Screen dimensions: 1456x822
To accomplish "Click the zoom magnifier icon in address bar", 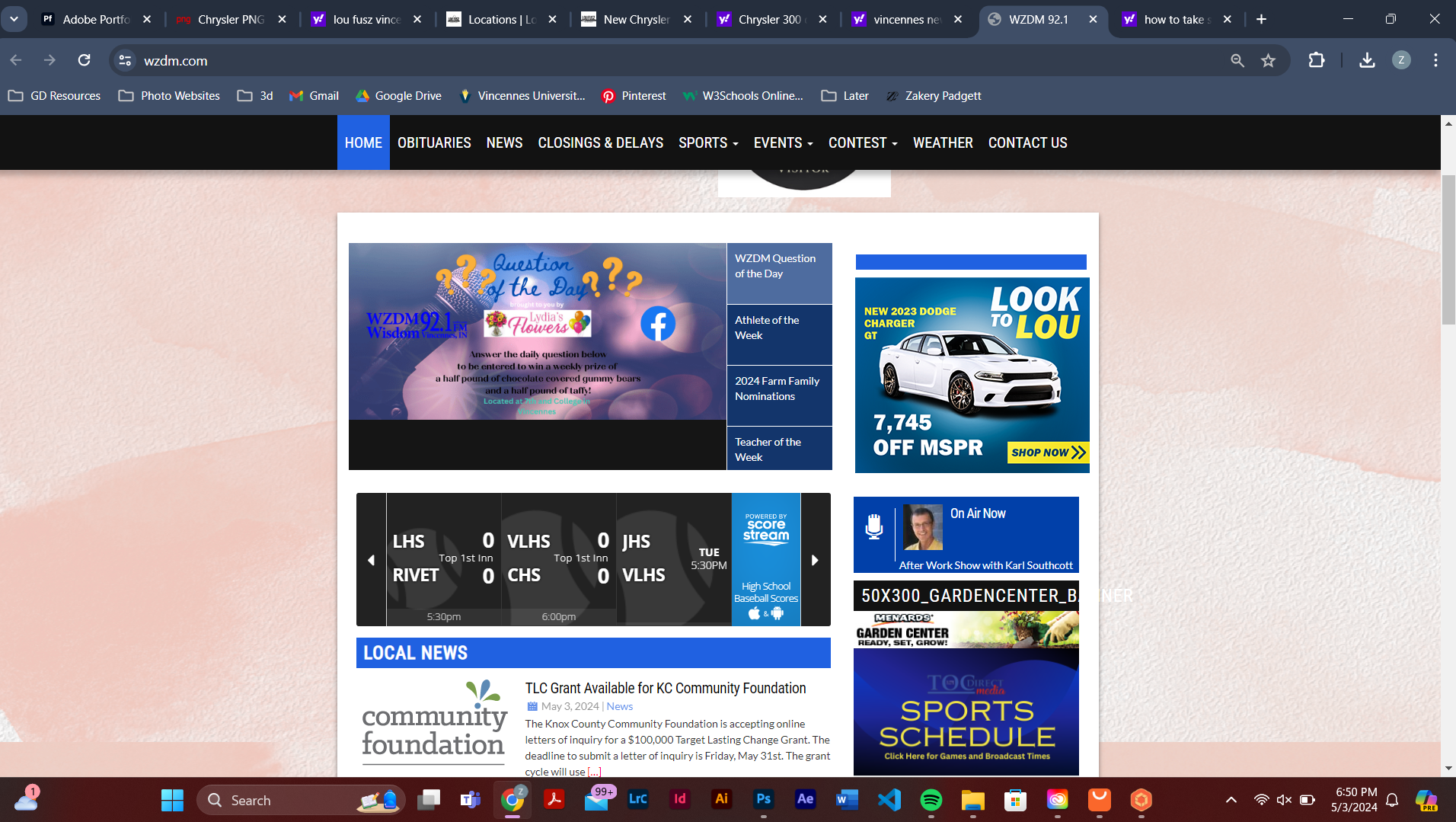I will tap(1237, 60).
